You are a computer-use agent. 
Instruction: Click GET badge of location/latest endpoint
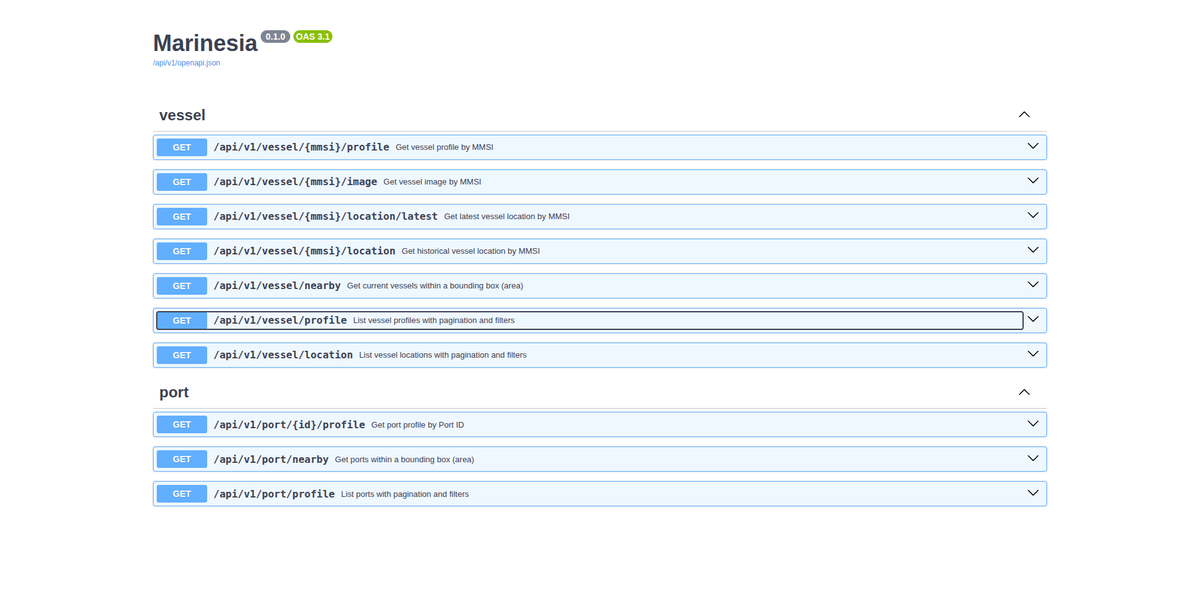pos(182,216)
